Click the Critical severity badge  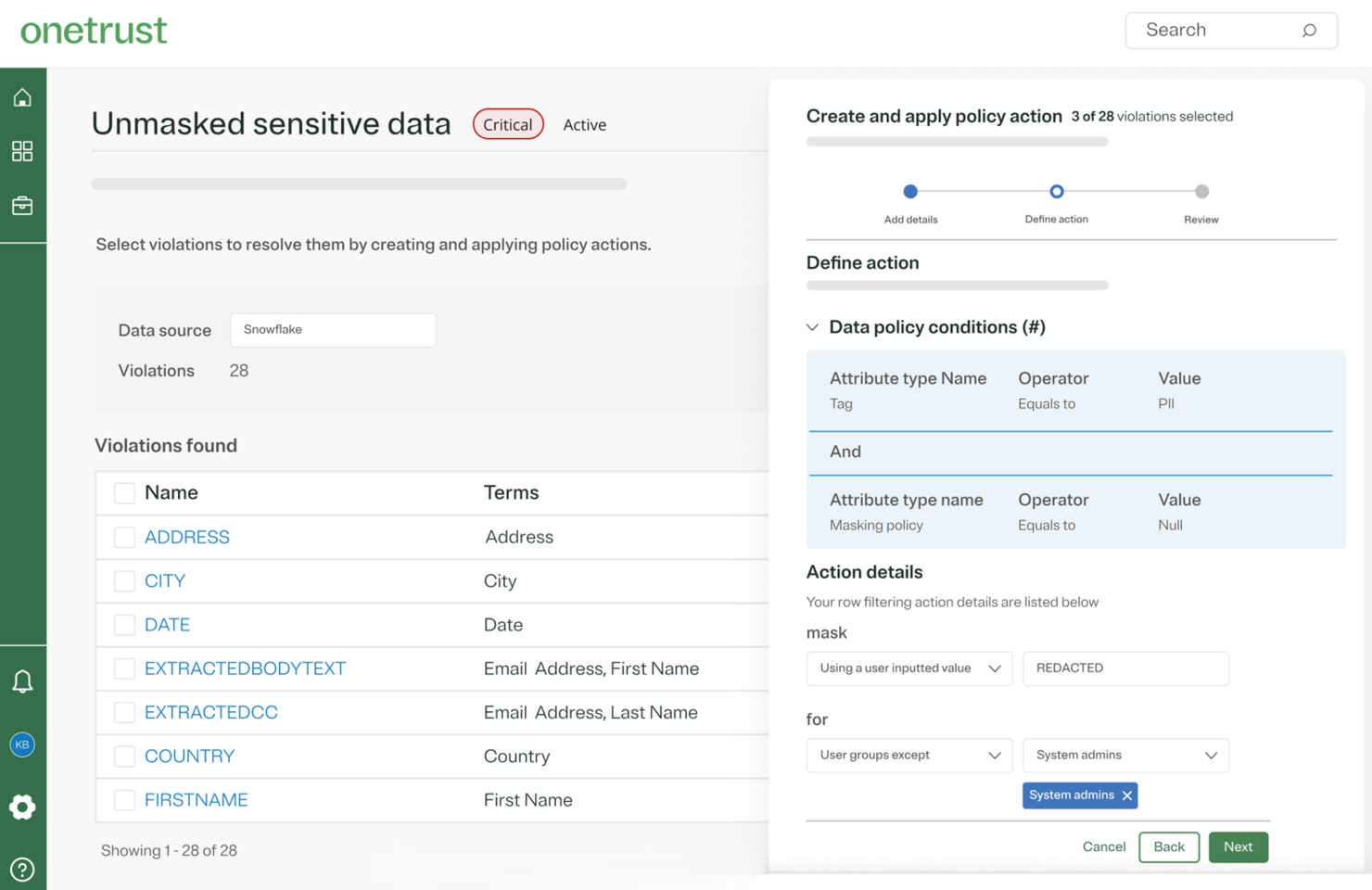508,124
